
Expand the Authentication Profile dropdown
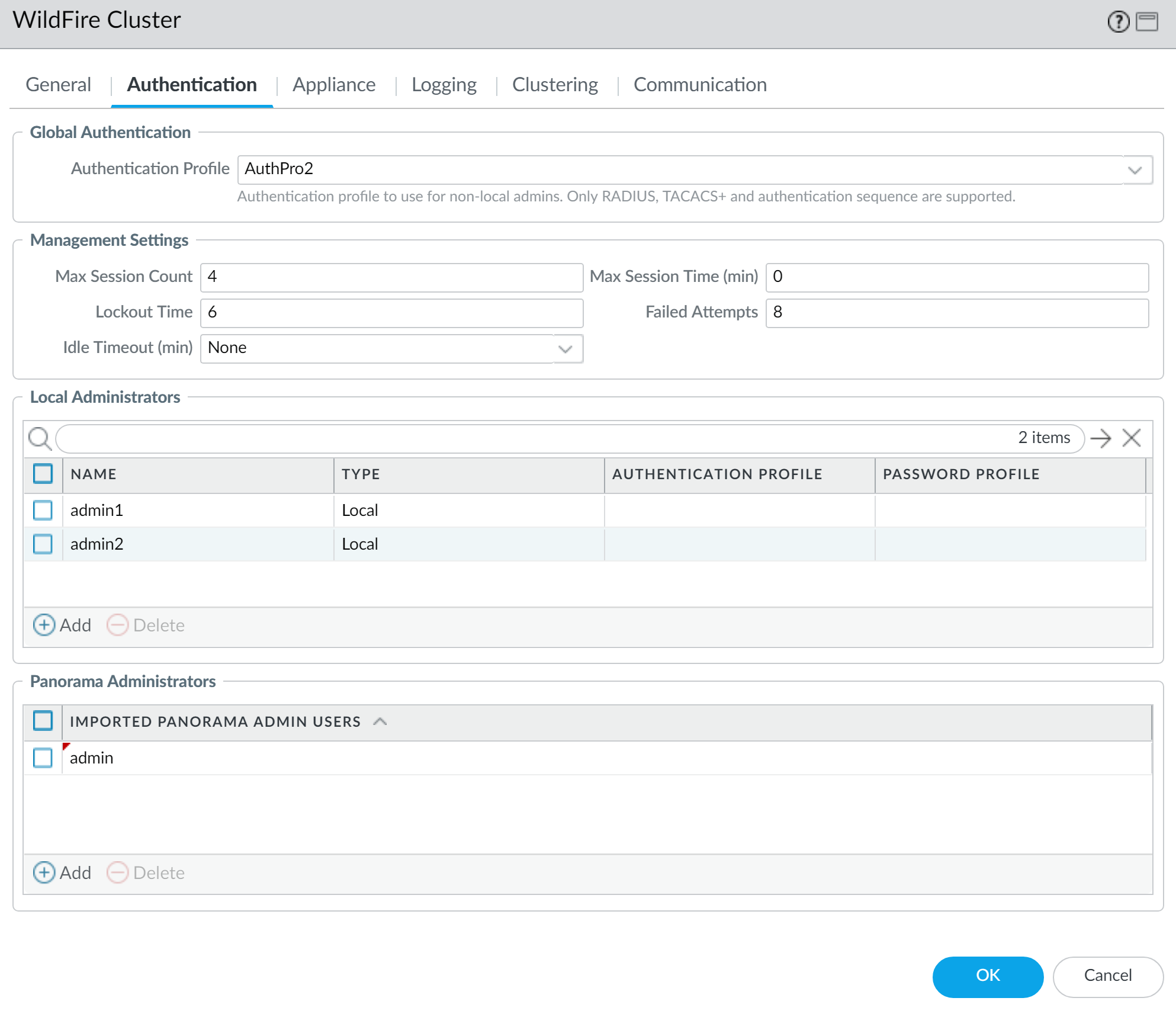click(x=1135, y=171)
